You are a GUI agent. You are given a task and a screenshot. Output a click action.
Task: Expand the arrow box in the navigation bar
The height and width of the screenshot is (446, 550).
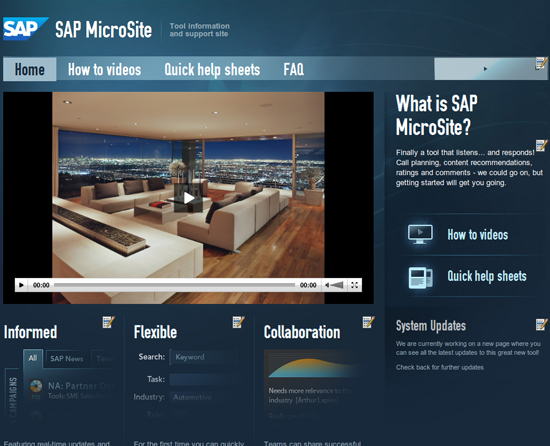[x=485, y=69]
